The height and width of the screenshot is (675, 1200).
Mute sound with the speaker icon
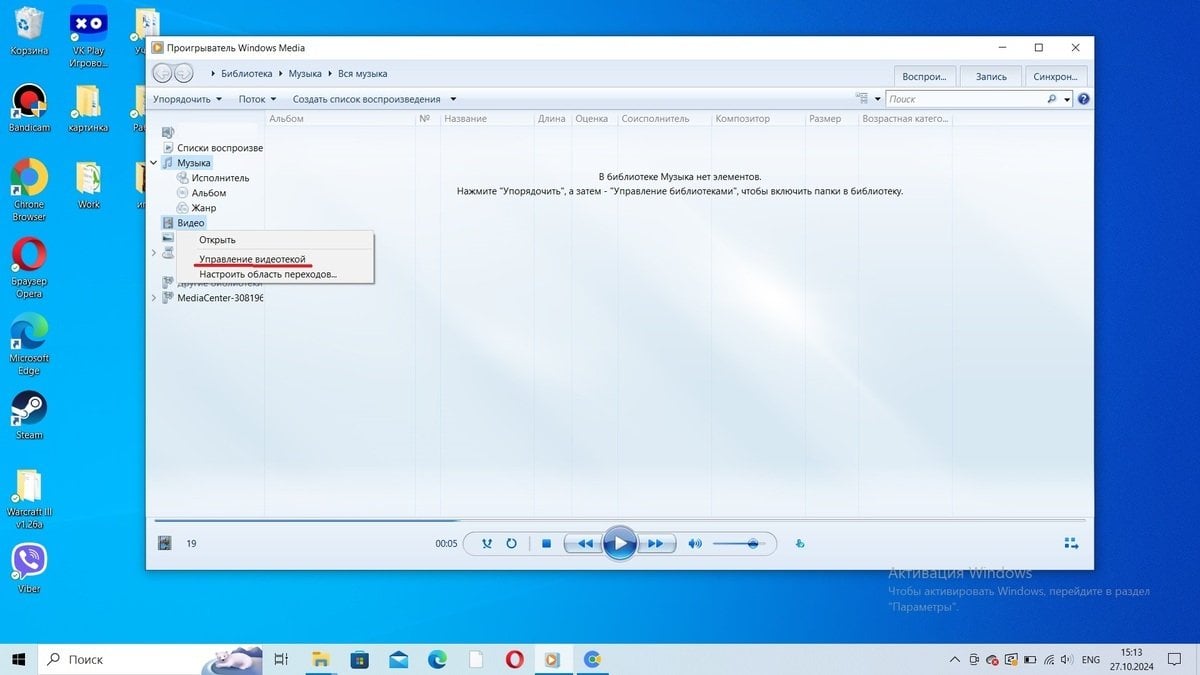tap(694, 544)
